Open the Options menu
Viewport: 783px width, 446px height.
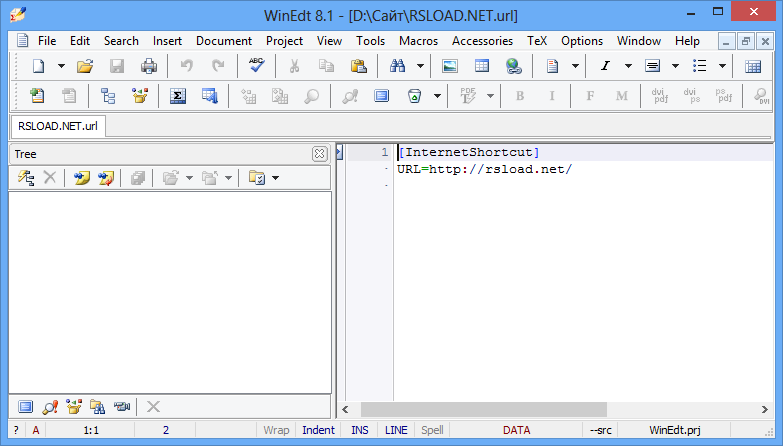[x=582, y=41]
